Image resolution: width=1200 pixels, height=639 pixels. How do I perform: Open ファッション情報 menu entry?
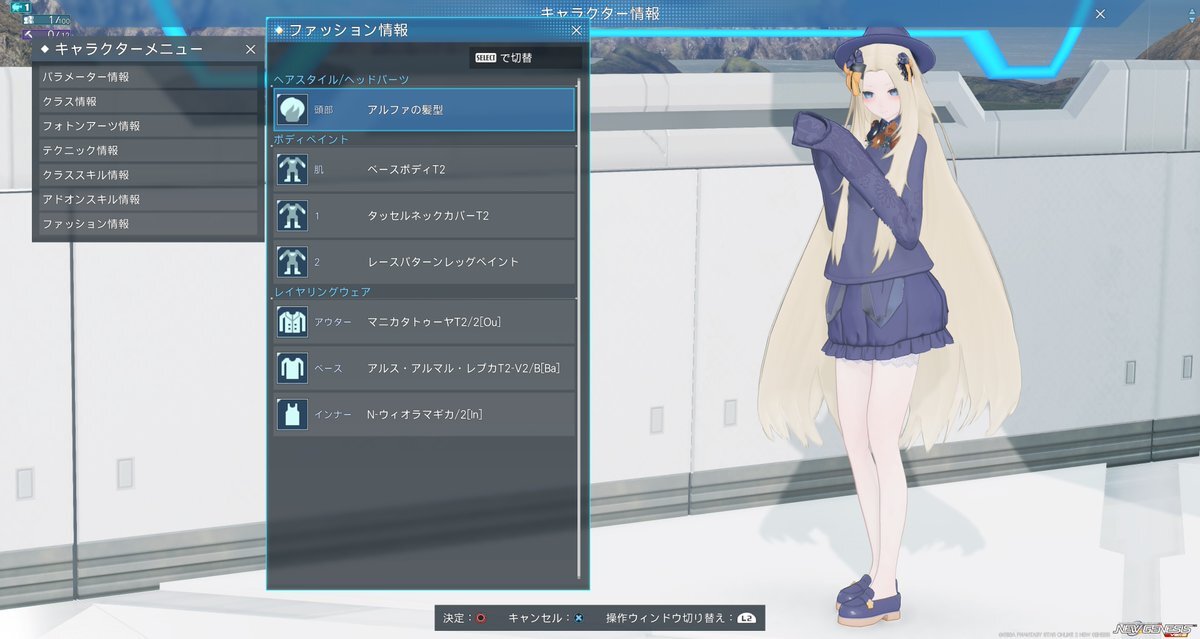click(148, 224)
